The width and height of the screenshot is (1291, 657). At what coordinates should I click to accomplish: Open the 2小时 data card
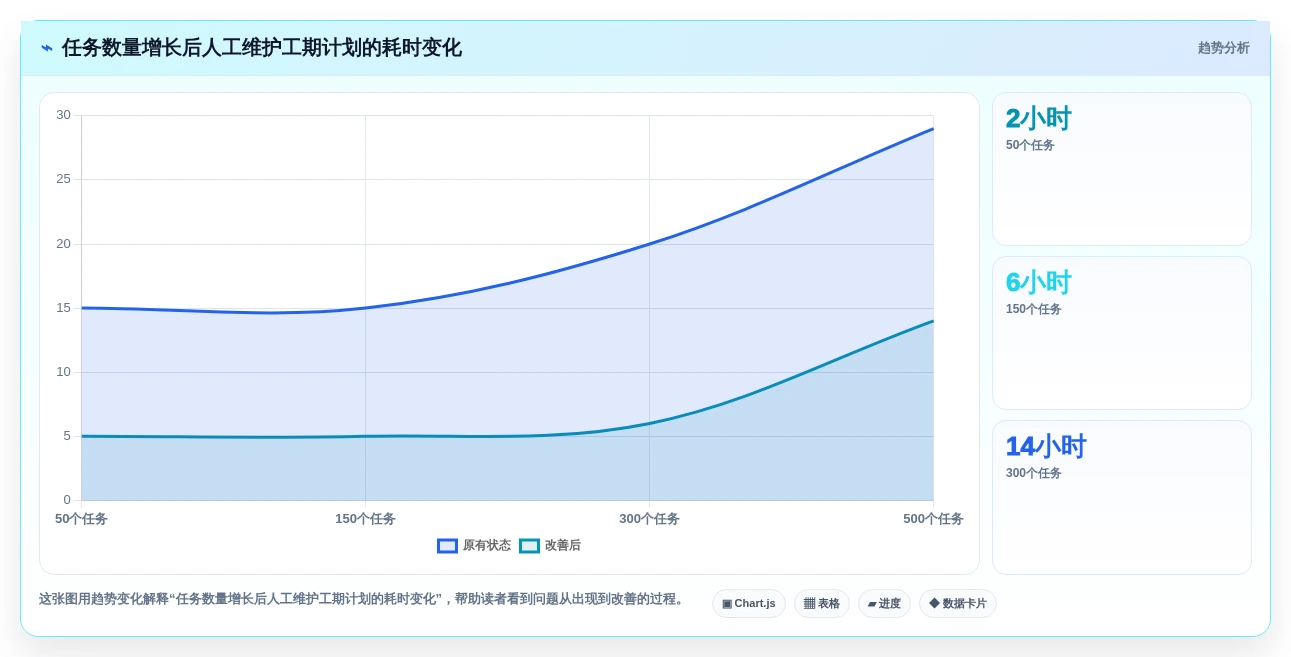coord(1122,169)
